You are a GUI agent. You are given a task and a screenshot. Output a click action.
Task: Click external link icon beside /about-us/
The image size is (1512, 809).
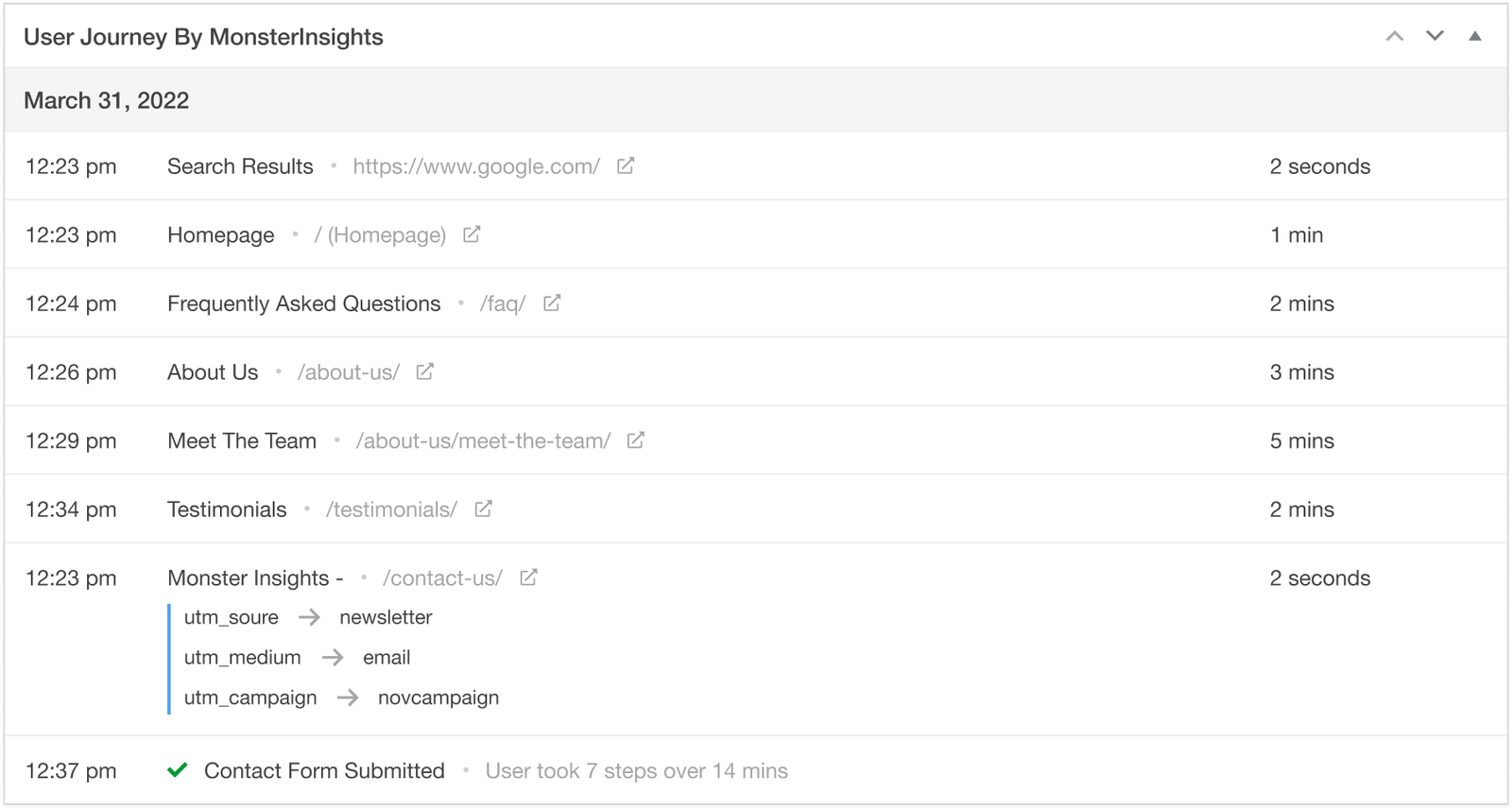pyautogui.click(x=425, y=372)
